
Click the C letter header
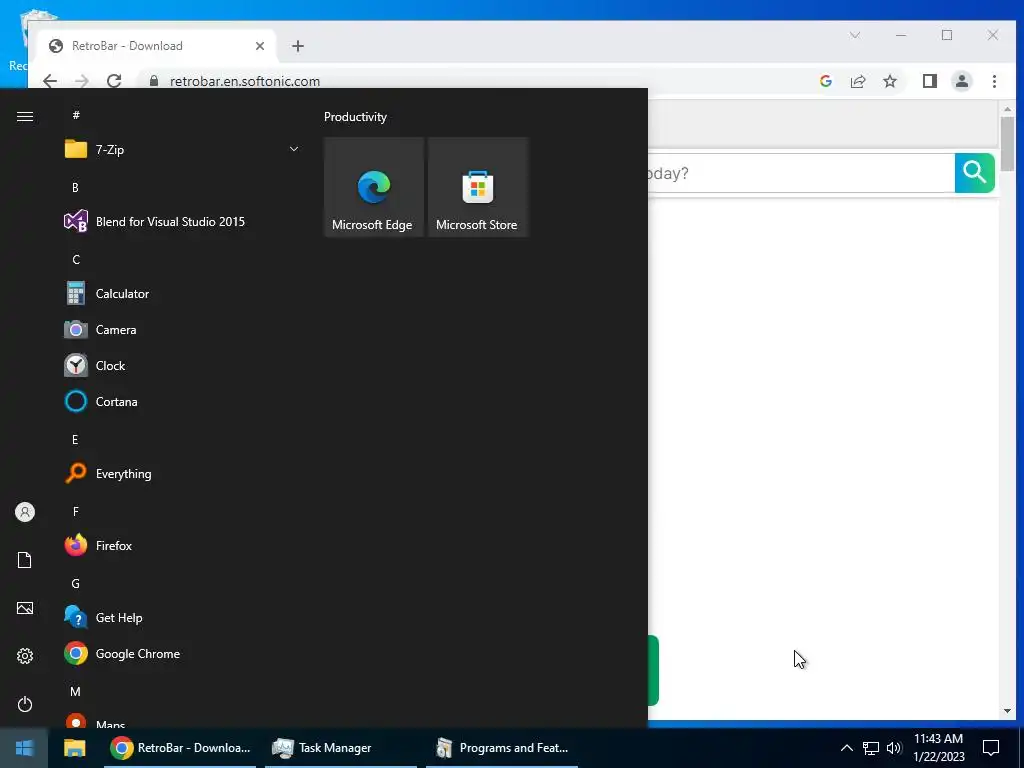pos(76,259)
